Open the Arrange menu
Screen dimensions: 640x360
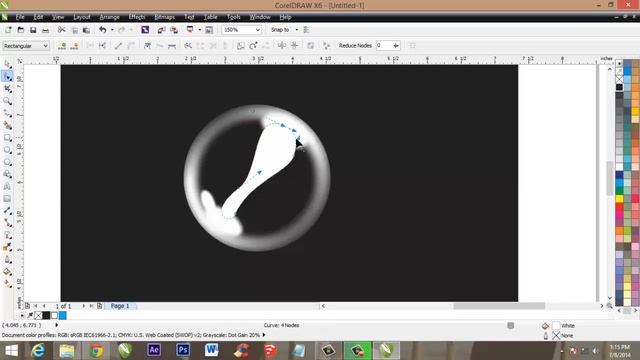[x=109, y=17]
